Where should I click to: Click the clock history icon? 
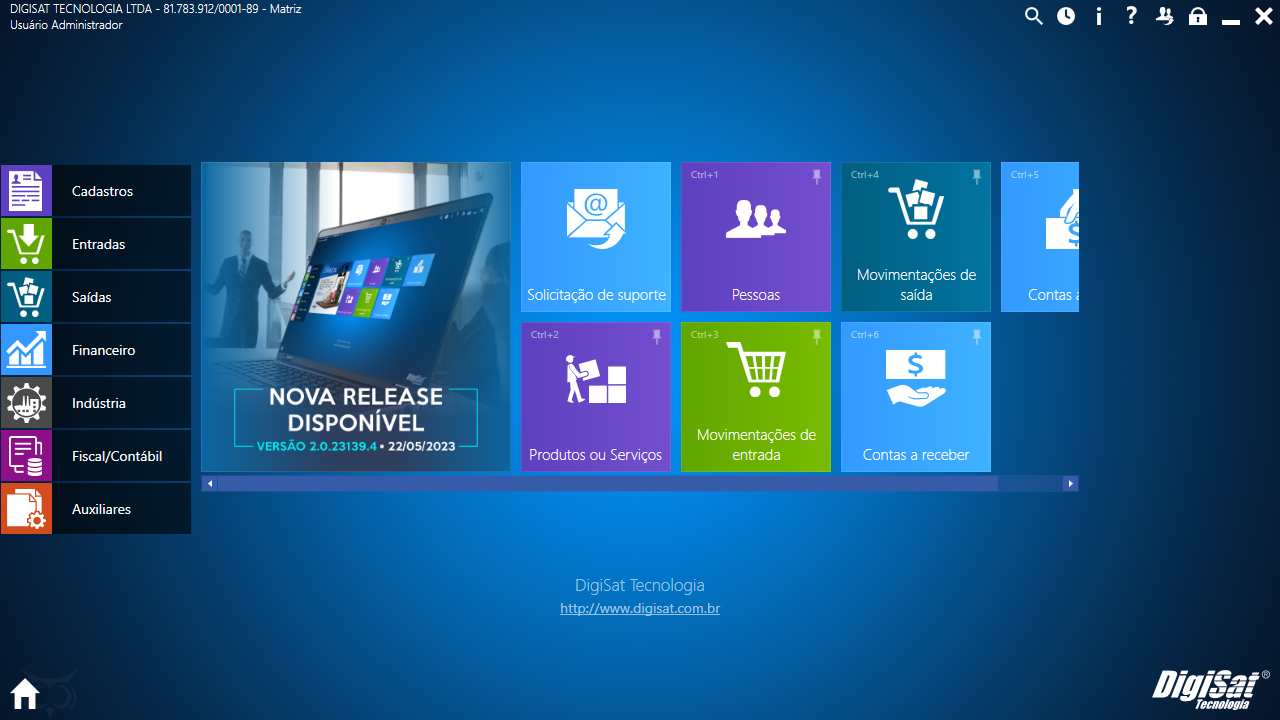point(1066,16)
